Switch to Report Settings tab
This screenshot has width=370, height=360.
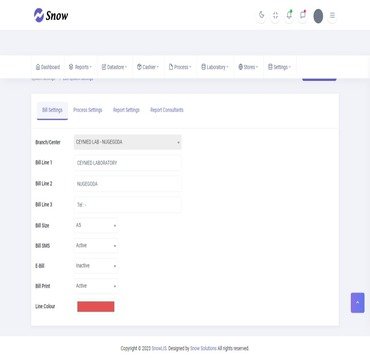pos(126,110)
